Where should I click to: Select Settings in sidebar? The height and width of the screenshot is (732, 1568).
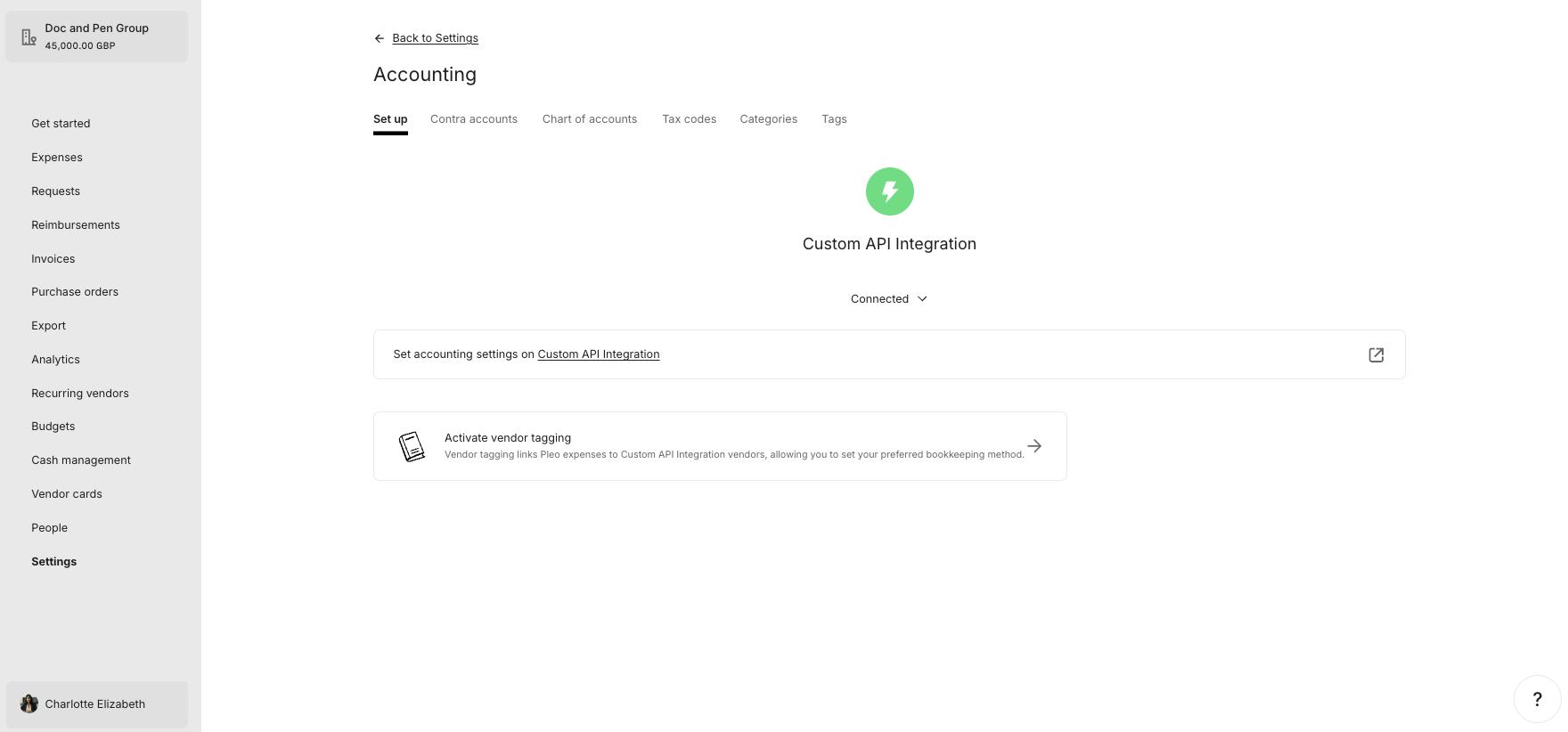point(54,562)
